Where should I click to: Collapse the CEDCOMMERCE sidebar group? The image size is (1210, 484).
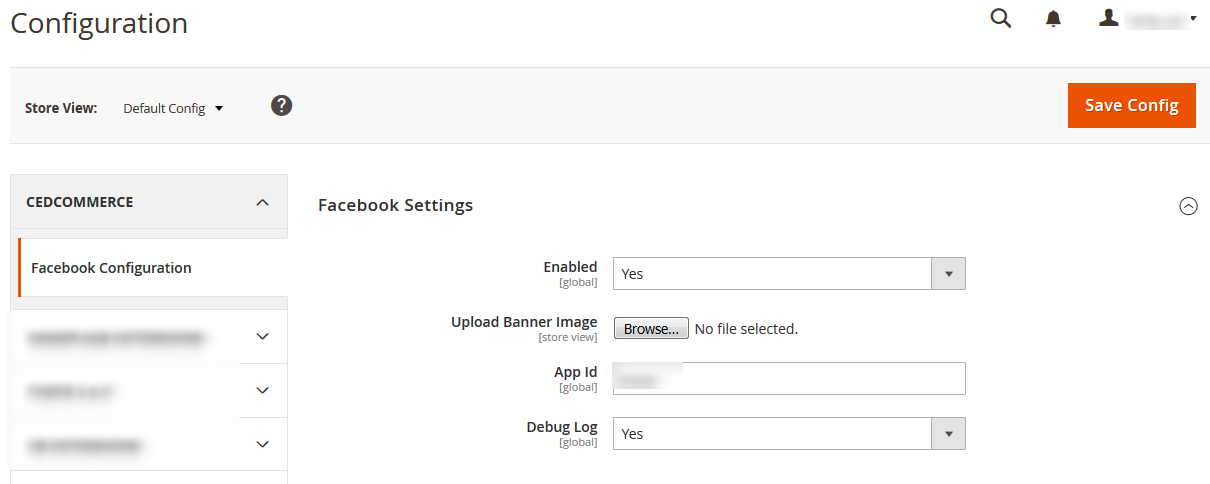click(x=149, y=202)
